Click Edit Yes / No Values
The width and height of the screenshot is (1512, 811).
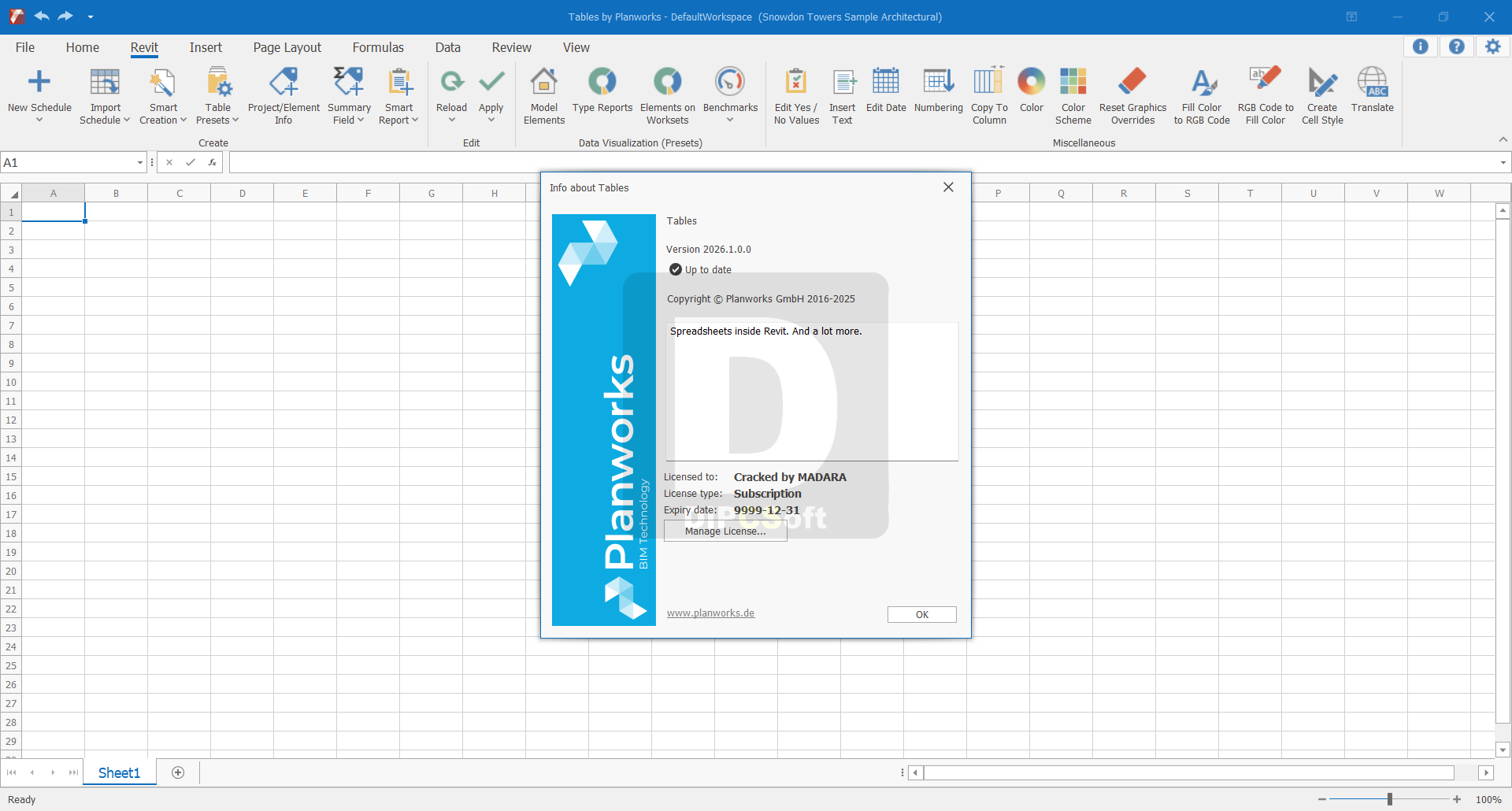click(x=796, y=96)
